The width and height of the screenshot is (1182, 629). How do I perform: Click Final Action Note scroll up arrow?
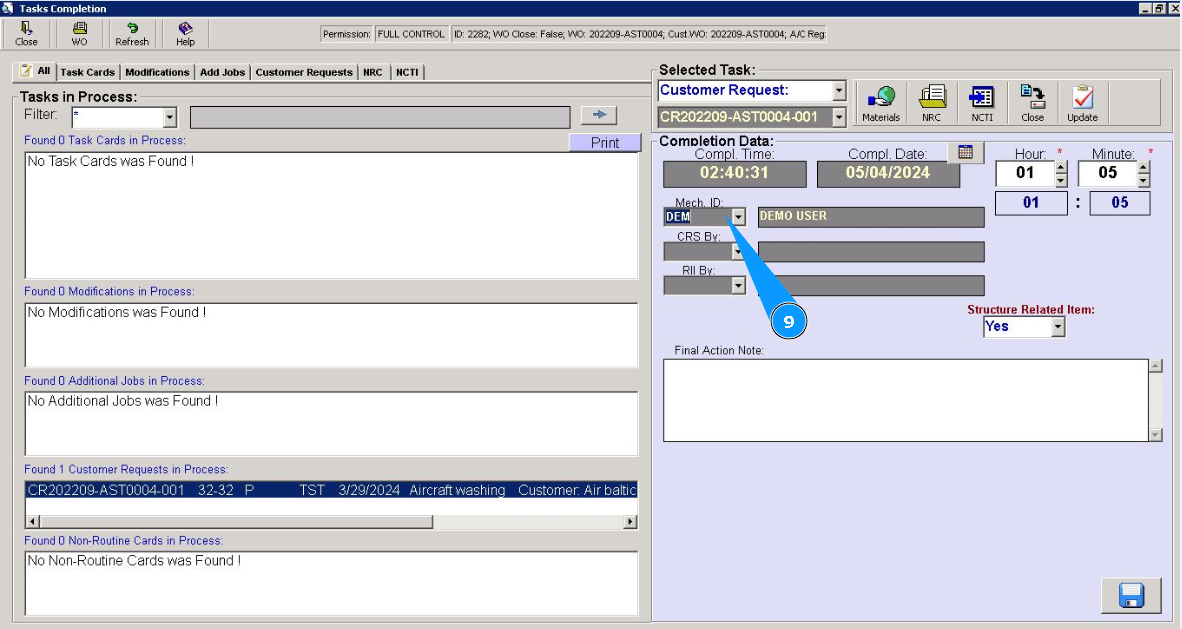(1156, 366)
